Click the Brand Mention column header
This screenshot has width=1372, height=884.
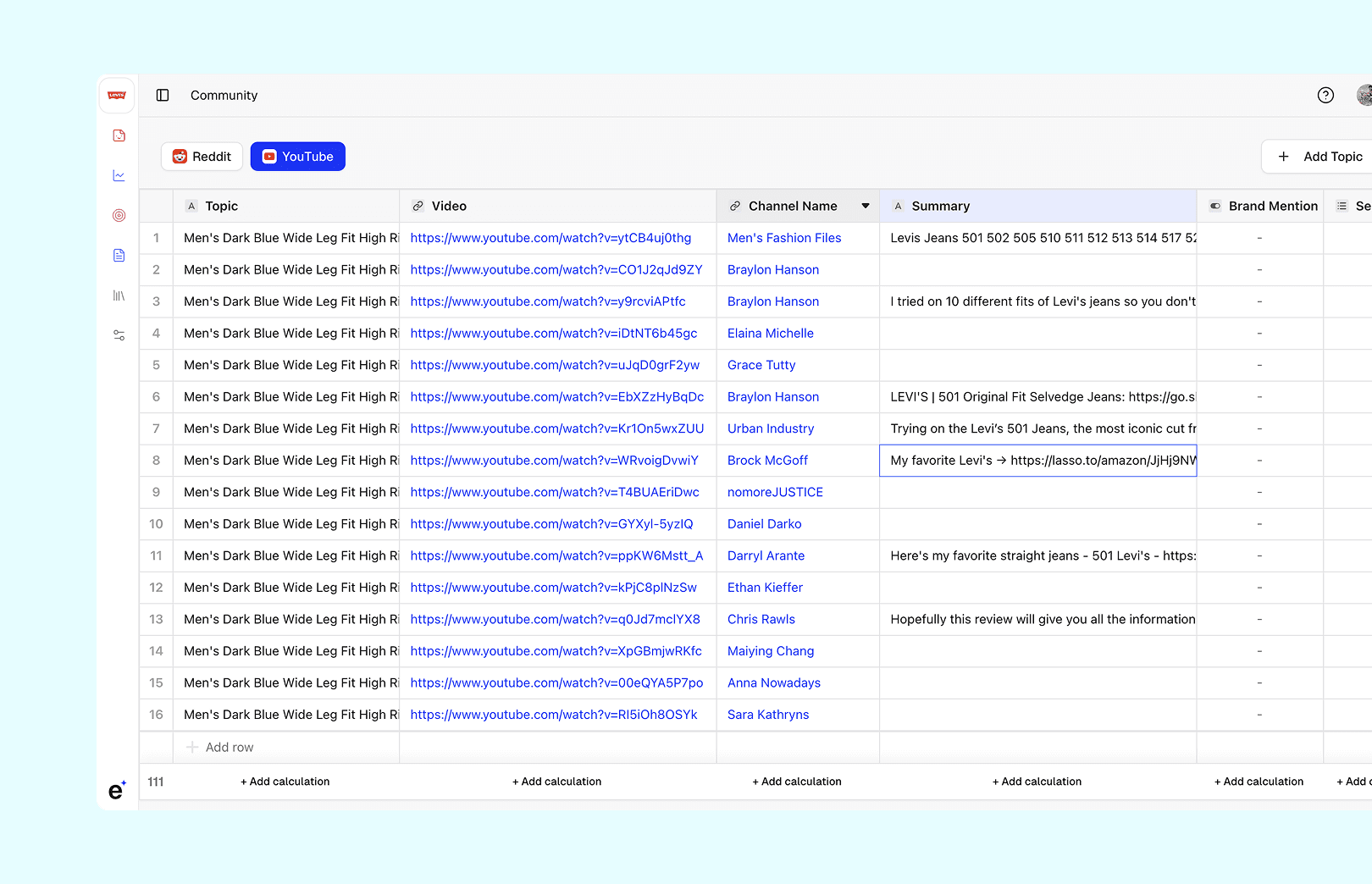tap(1260, 206)
